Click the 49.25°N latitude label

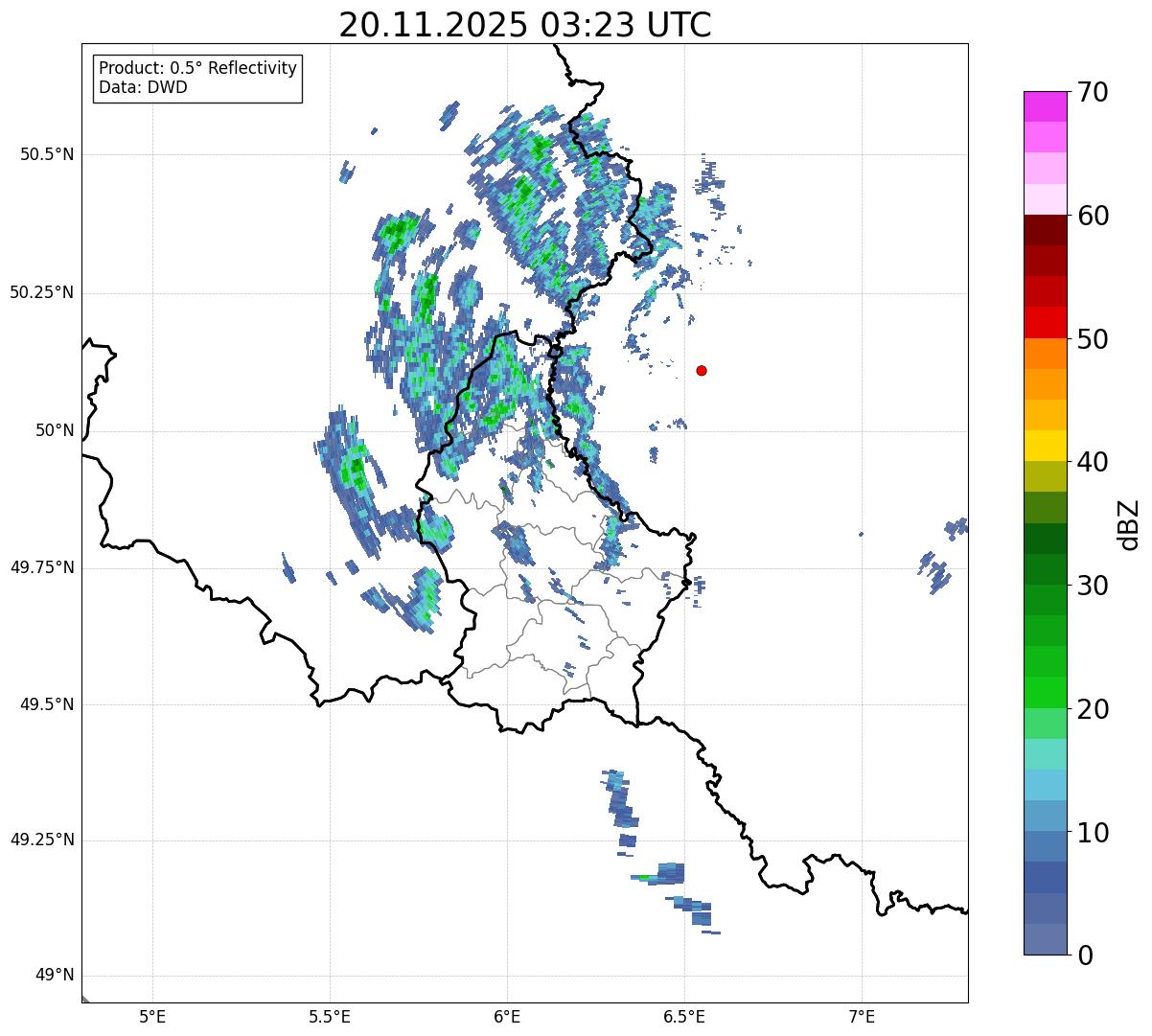pyautogui.click(x=41, y=840)
